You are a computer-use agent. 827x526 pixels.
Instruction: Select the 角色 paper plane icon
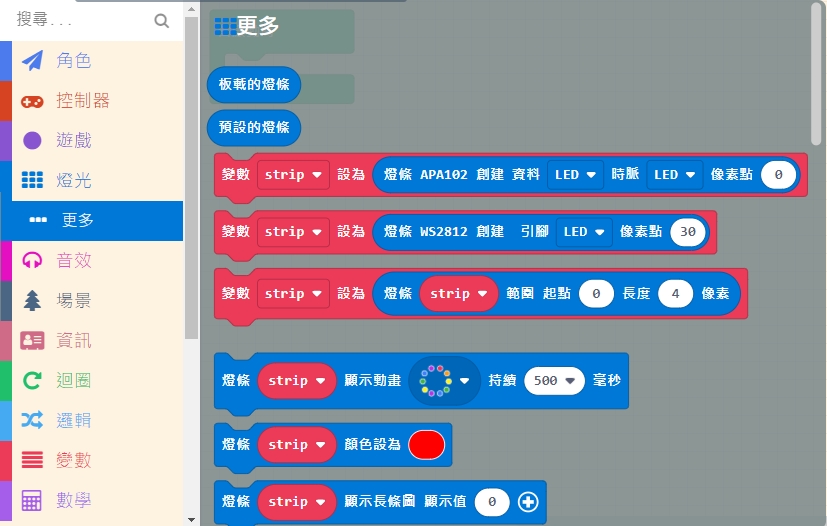(33, 61)
